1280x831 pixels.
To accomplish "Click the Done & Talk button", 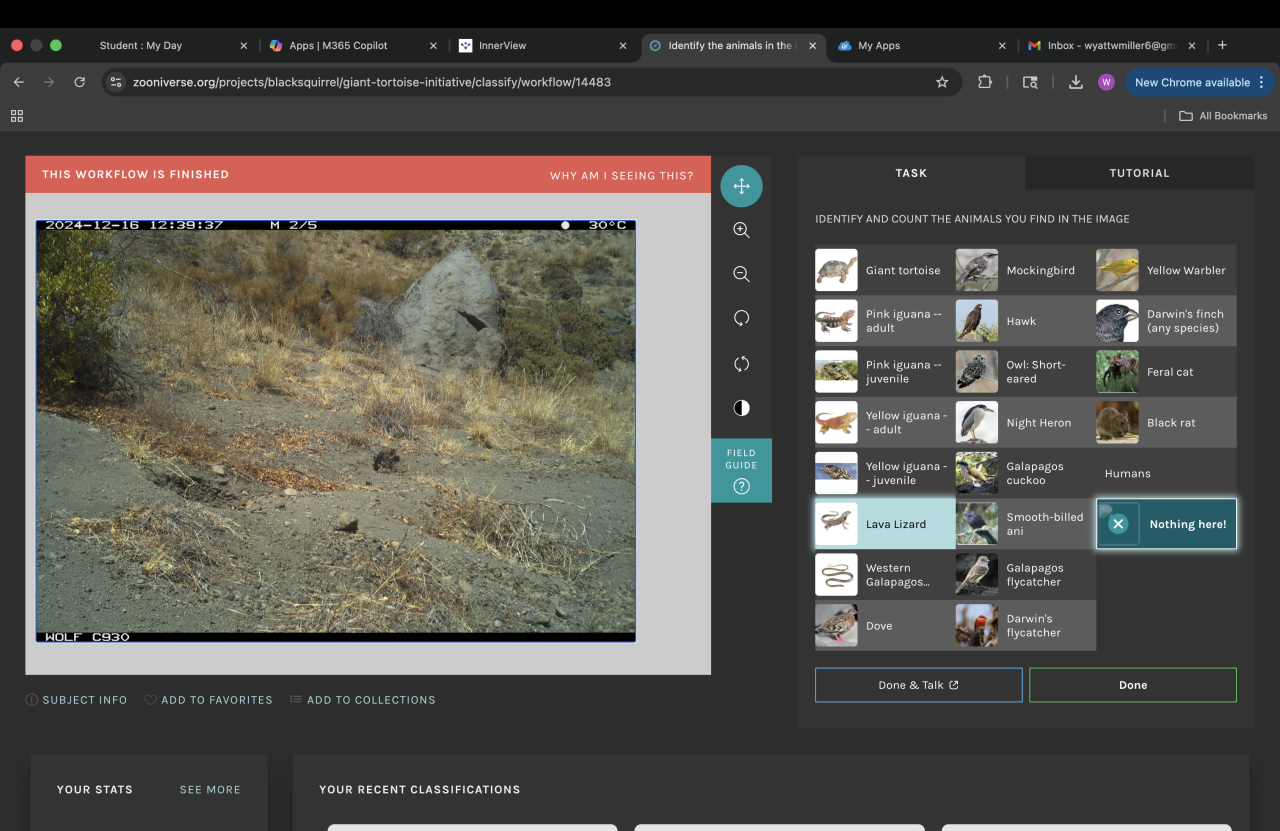I will [x=918, y=685].
